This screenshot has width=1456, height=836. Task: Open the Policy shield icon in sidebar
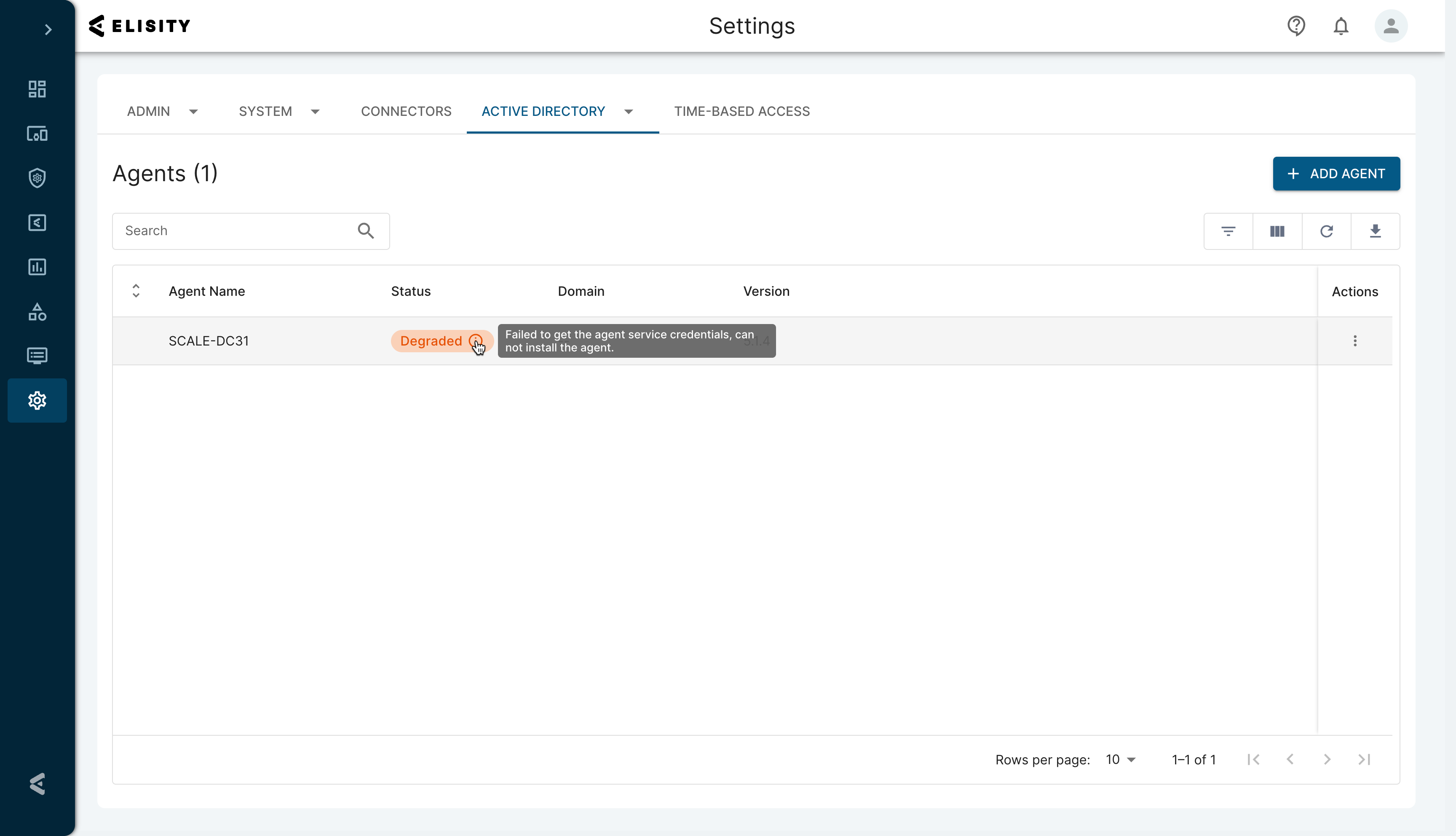point(37,178)
